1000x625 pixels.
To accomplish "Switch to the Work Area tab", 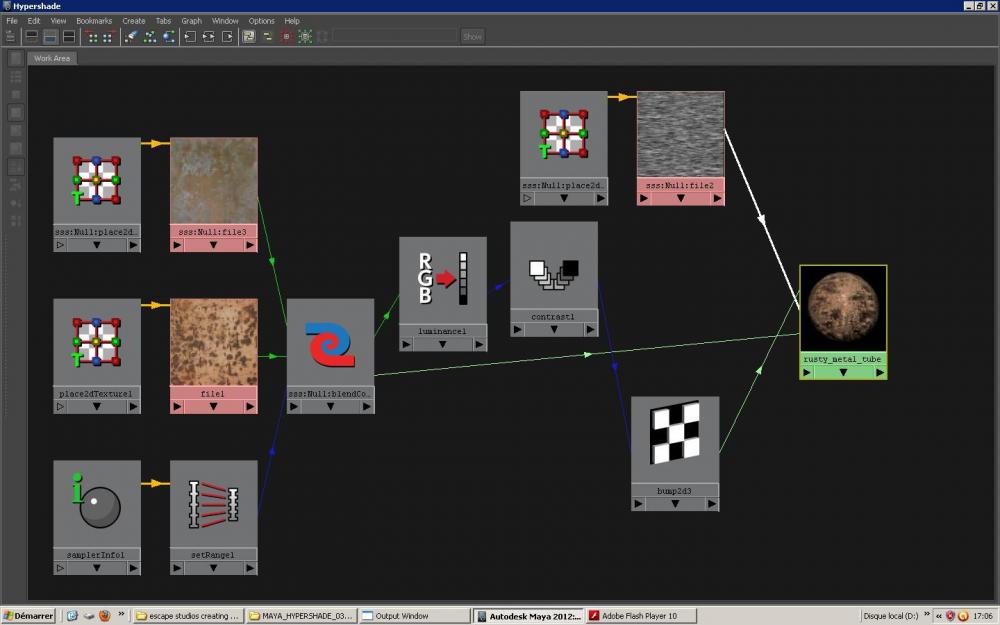I will (x=52, y=58).
